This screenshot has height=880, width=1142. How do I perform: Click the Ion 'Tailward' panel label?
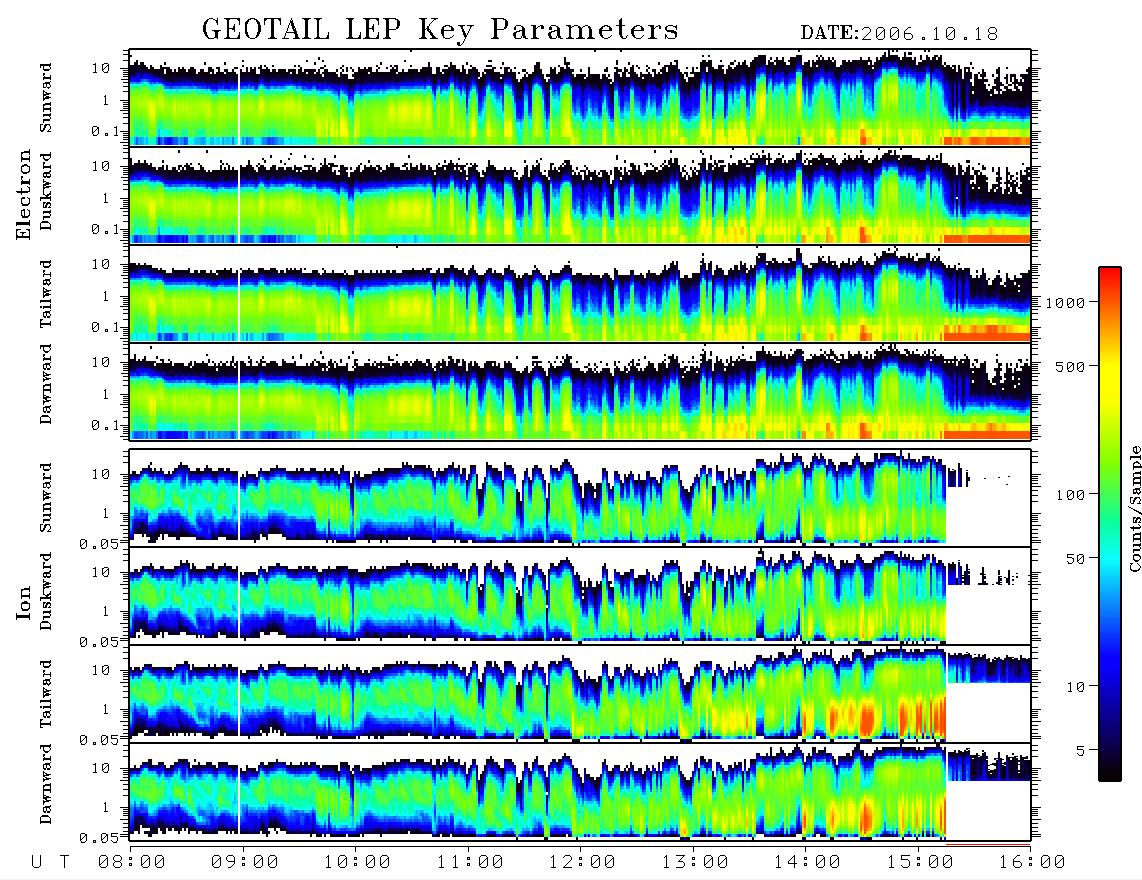click(46, 694)
